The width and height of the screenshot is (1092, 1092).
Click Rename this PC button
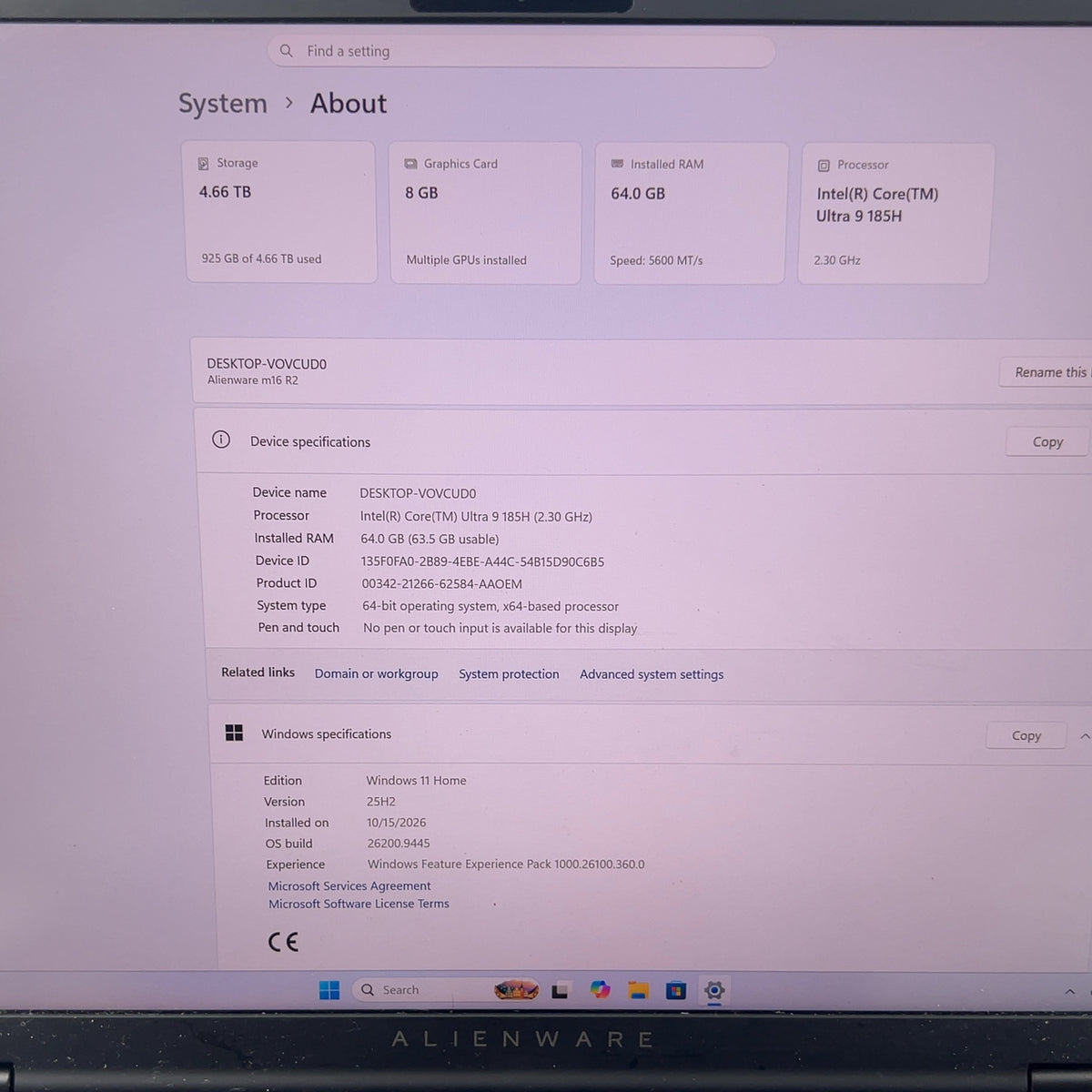[1046, 372]
